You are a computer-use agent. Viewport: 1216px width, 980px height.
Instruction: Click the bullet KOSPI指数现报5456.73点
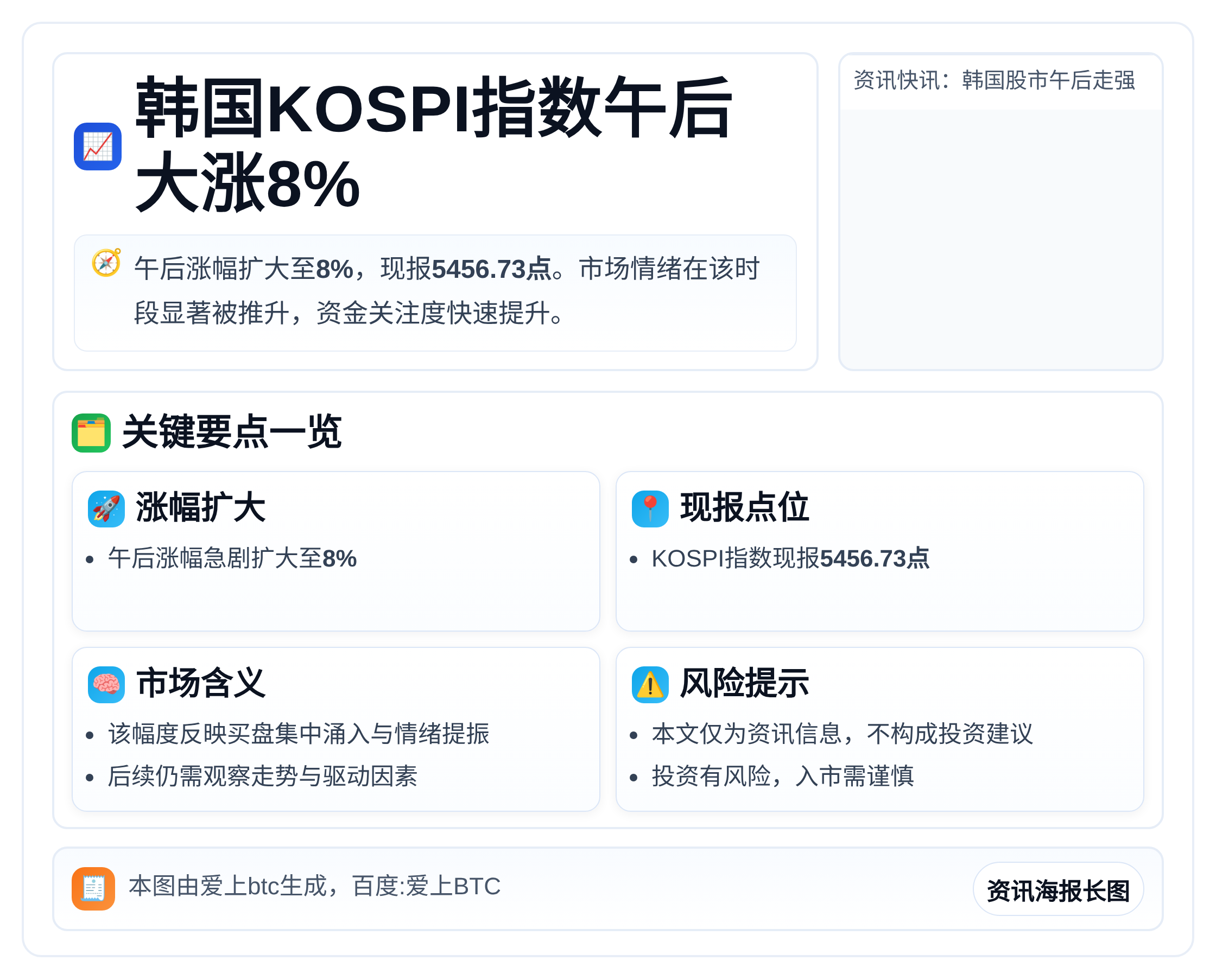pyautogui.click(x=790, y=558)
